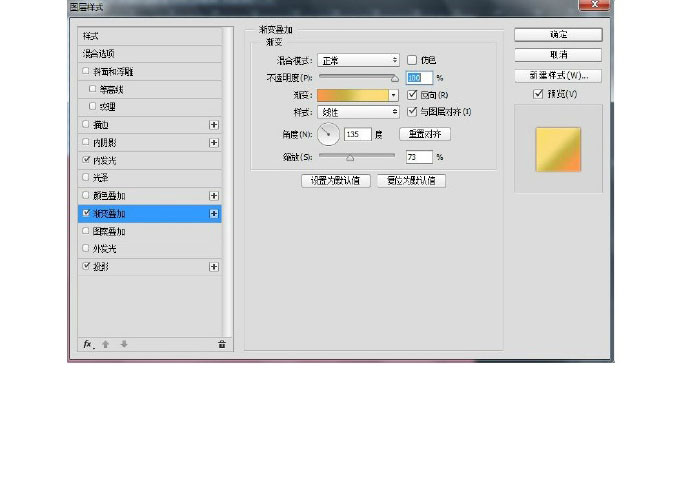Image resolution: width=690 pixels, height=480 pixels.
Task: Move effect down arrow icon
Action: [x=124, y=344]
